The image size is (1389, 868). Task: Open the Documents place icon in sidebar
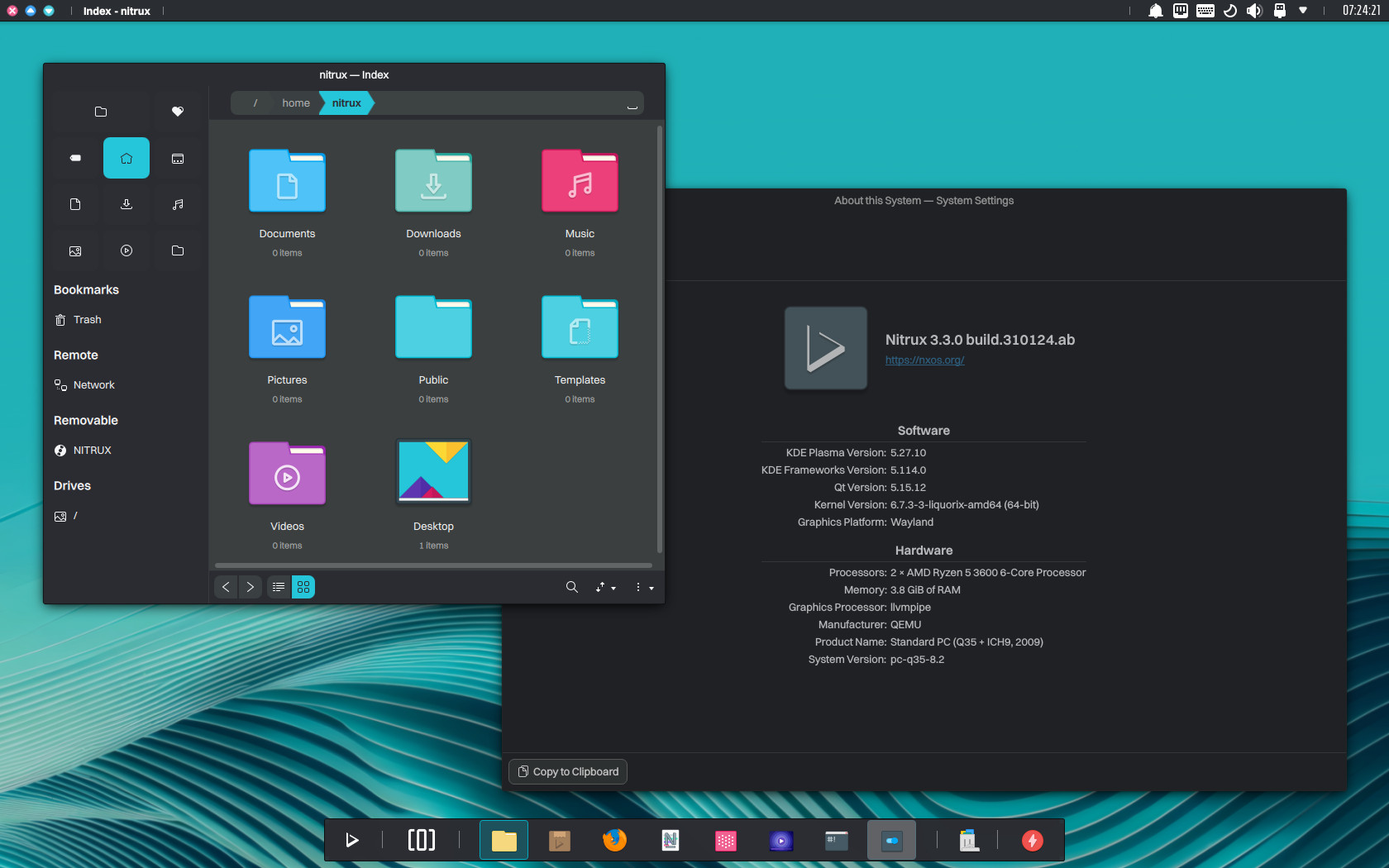pos(75,204)
